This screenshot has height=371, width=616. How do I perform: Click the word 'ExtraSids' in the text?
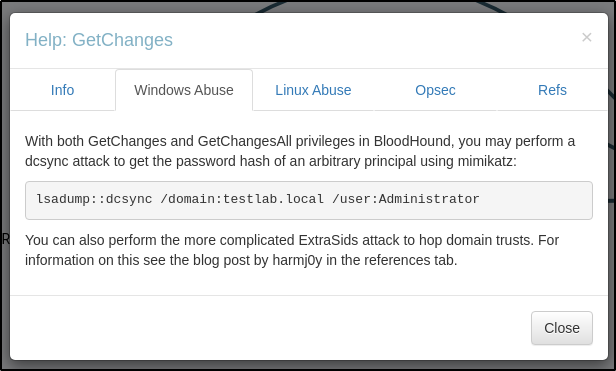[328, 240]
